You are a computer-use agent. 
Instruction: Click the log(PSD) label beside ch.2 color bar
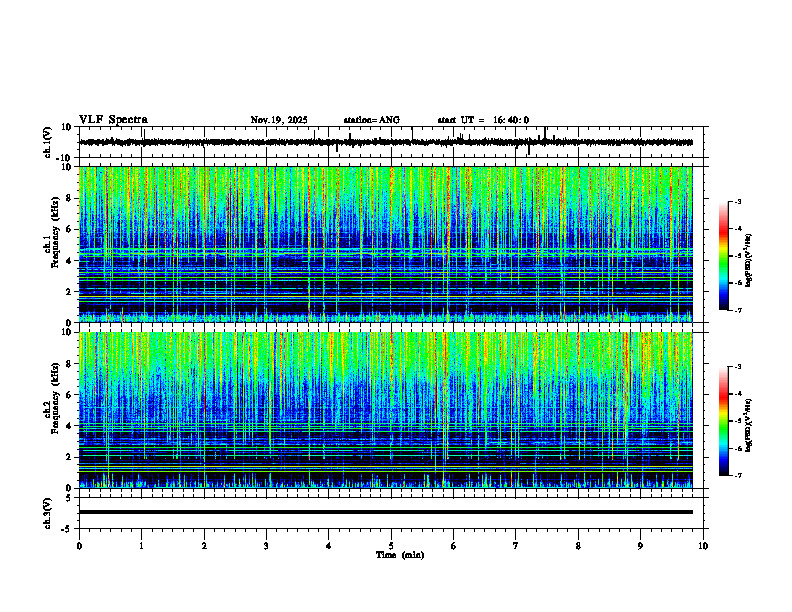[x=749, y=425]
